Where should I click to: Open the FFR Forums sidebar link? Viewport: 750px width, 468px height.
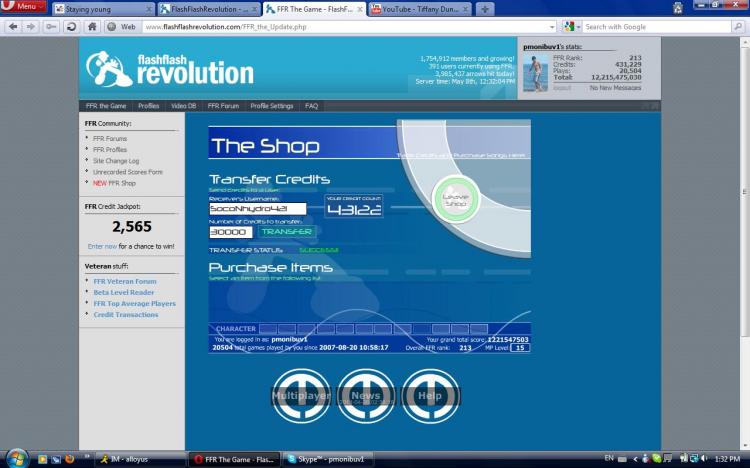pyautogui.click(x=110, y=138)
